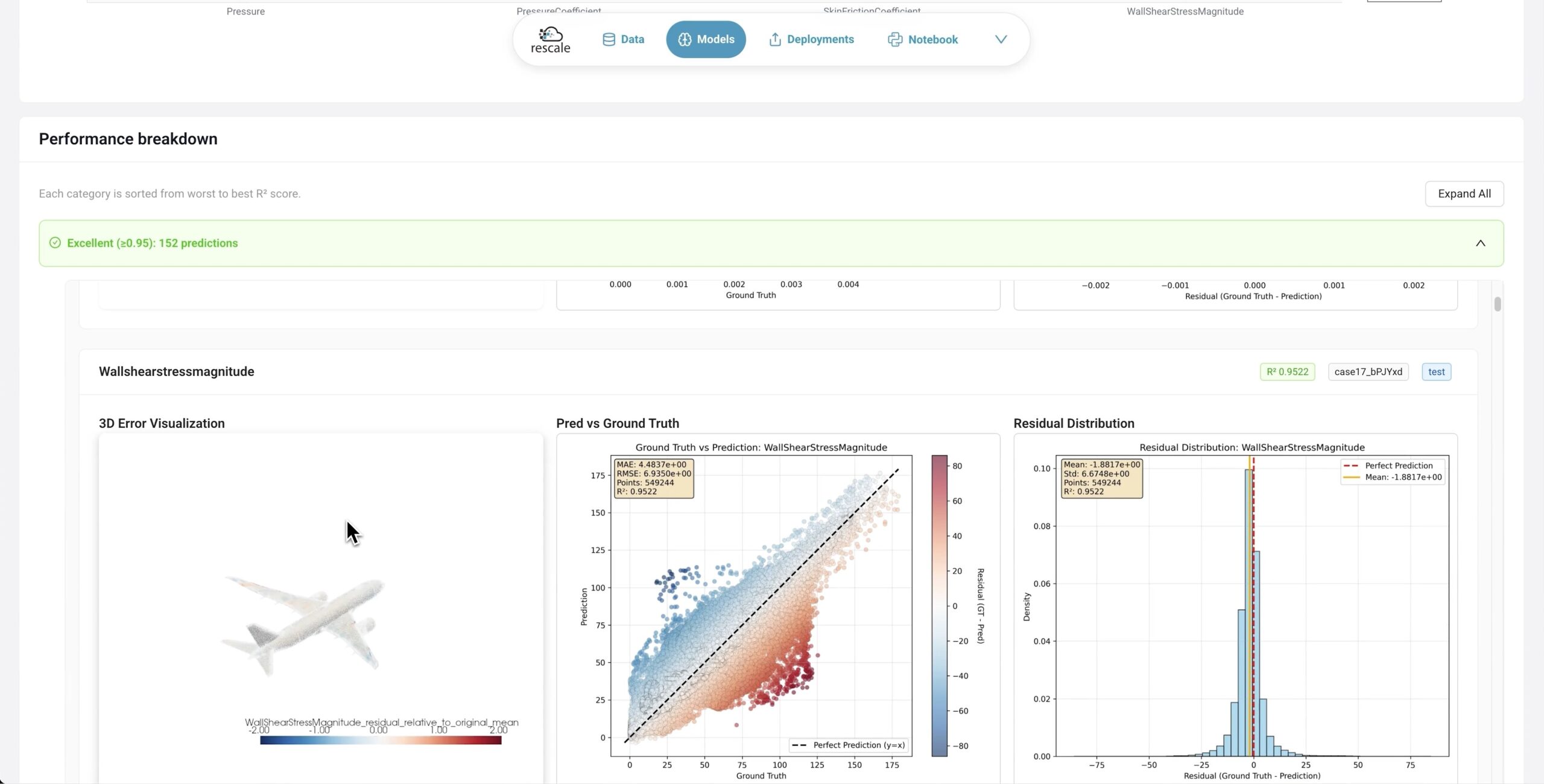Go to the Deployments tab
Image resolution: width=1544 pixels, height=784 pixels.
coord(811,40)
